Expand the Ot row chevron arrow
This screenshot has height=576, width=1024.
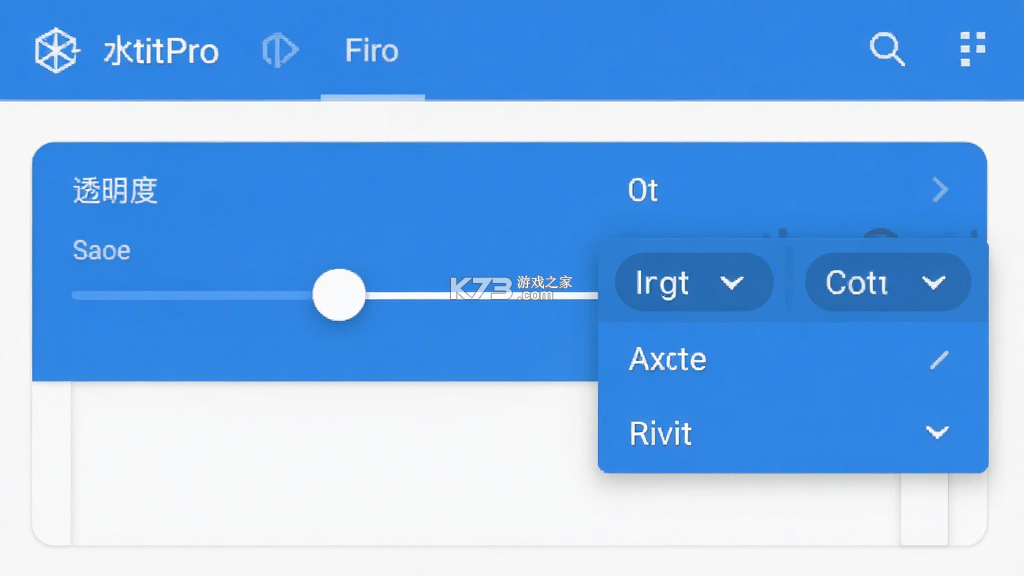coord(940,190)
